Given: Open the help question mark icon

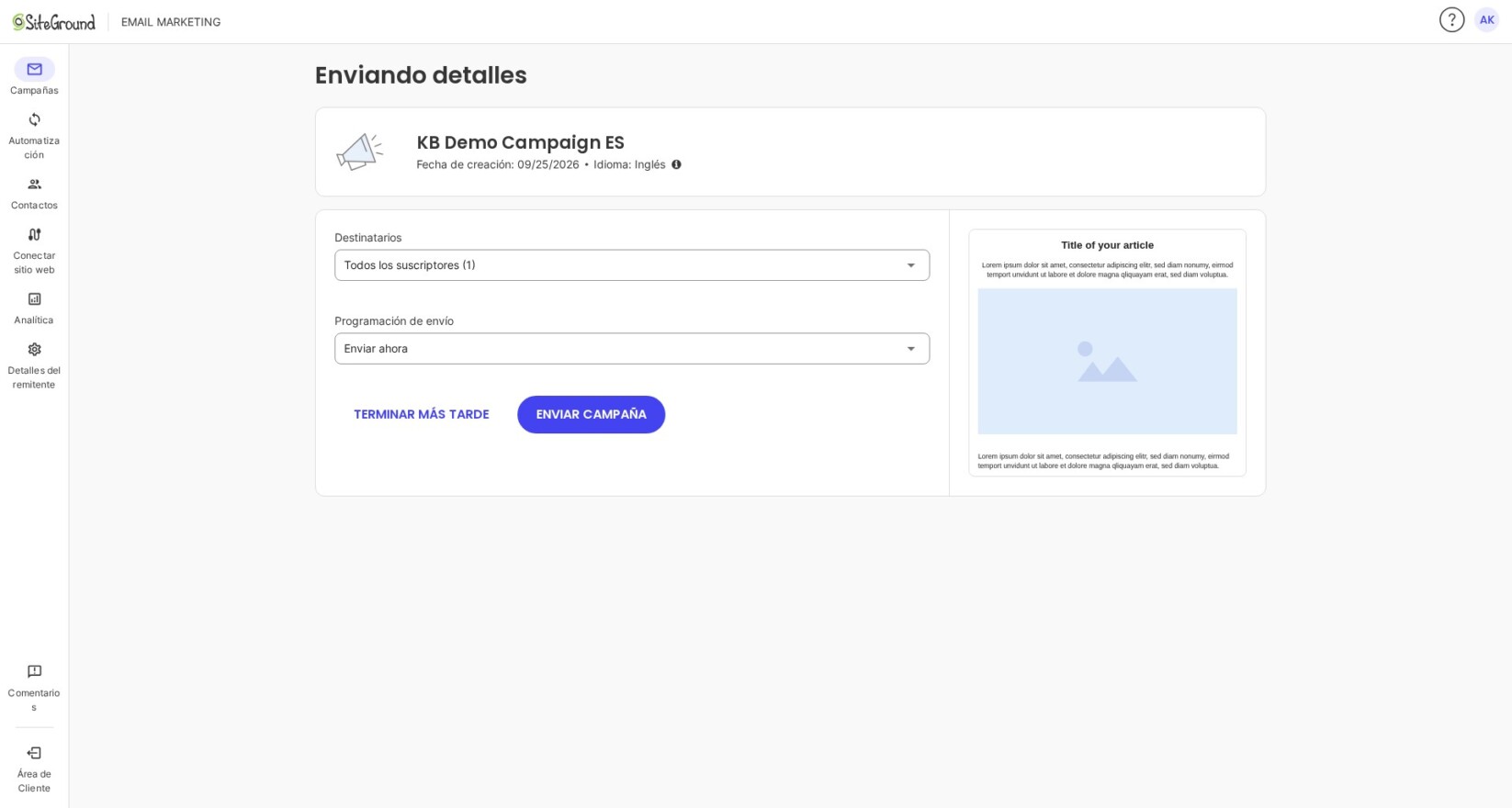Looking at the screenshot, I should pyautogui.click(x=1451, y=19).
